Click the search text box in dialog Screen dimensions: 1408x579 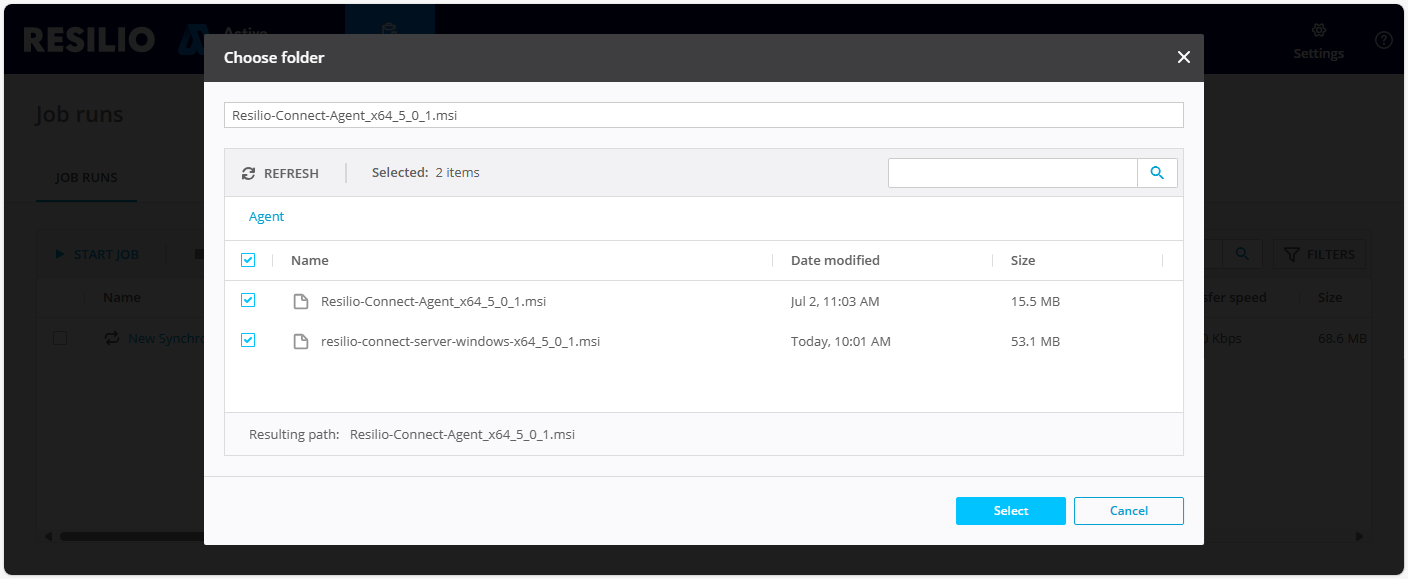(1012, 173)
